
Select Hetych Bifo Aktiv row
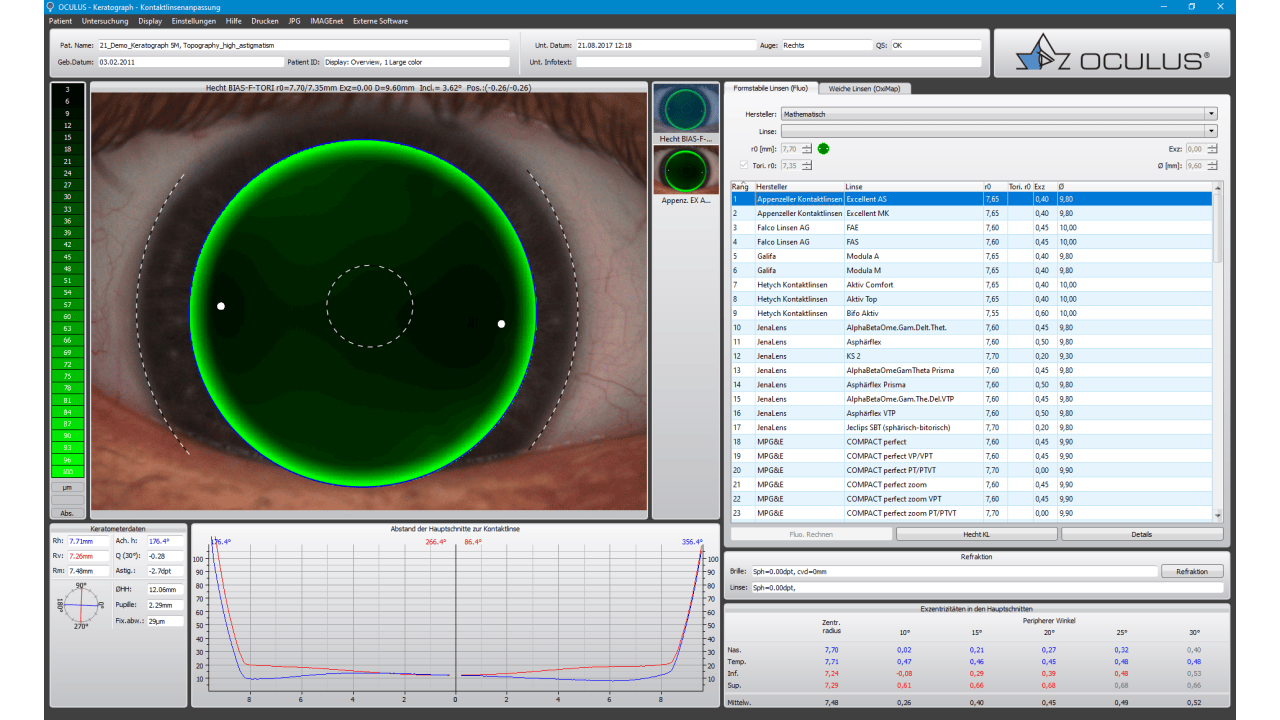(971, 313)
